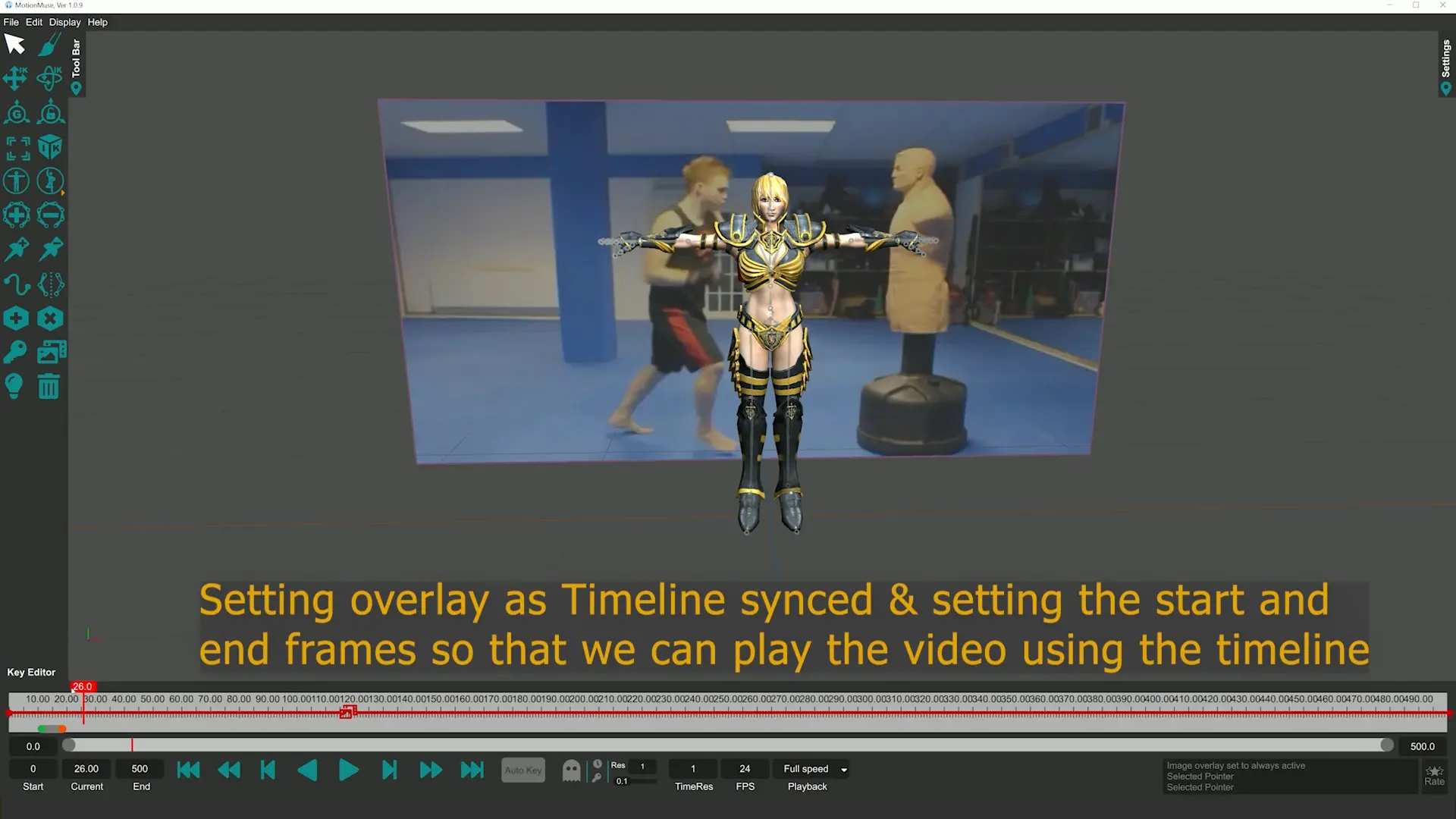Select the curve path tool
The height and width of the screenshot is (819, 1456).
[17, 284]
